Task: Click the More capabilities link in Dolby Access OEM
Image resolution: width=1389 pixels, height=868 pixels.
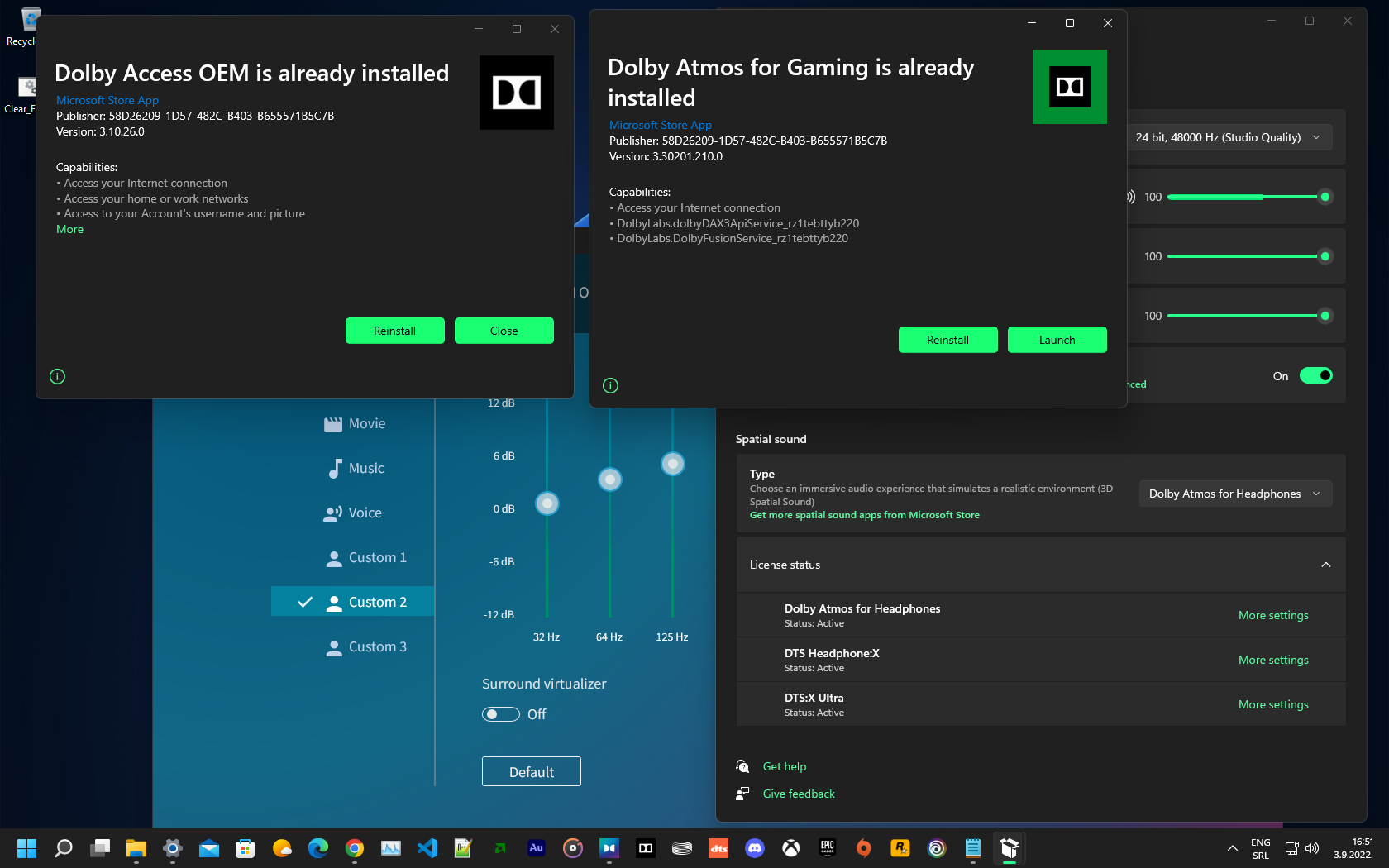Action: pyautogui.click(x=70, y=230)
